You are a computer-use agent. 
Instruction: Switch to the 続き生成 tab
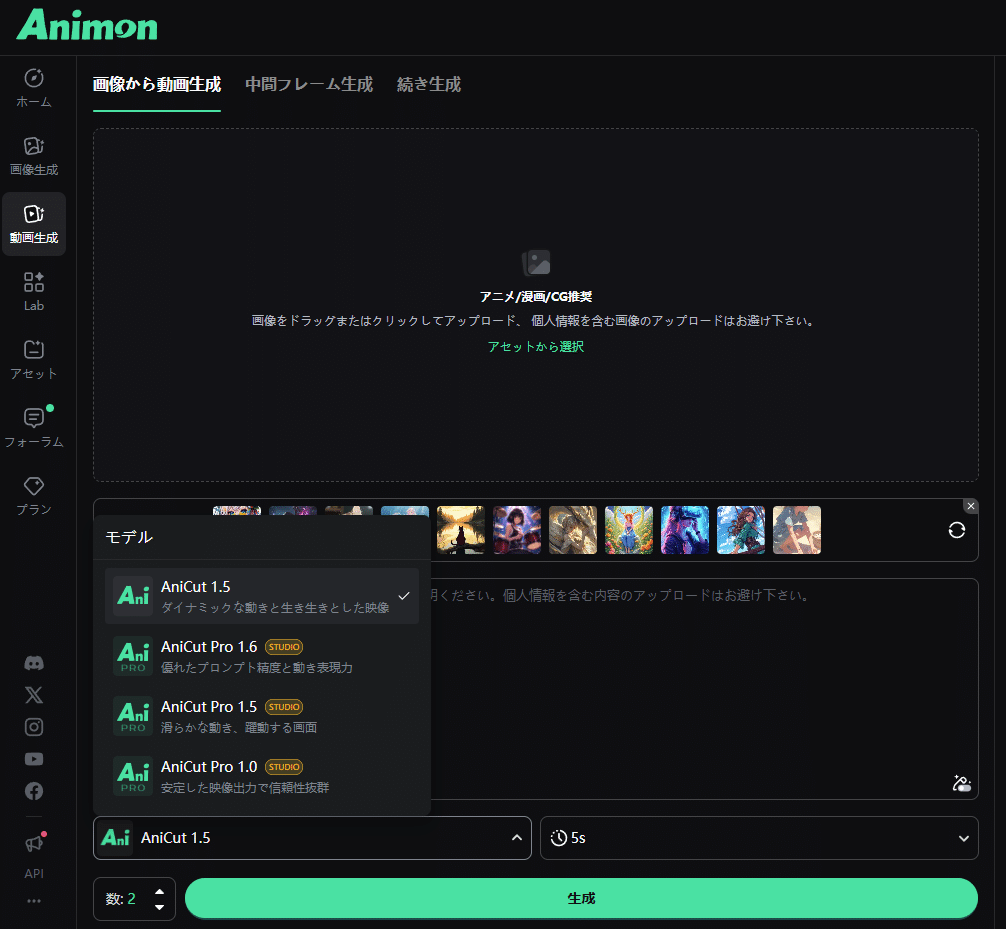click(x=428, y=85)
